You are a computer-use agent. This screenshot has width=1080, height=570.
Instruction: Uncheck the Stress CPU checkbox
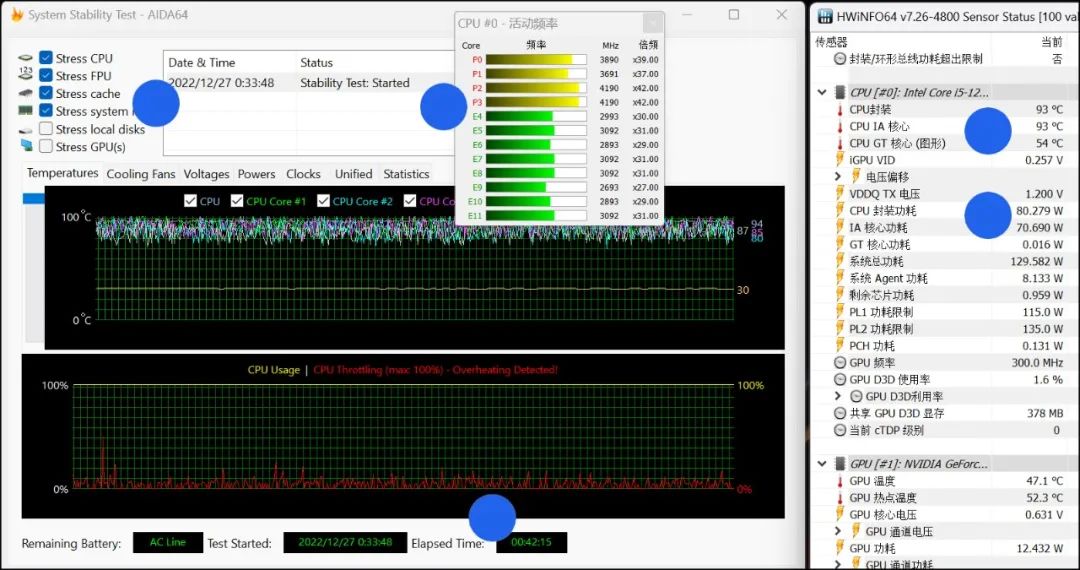46,58
